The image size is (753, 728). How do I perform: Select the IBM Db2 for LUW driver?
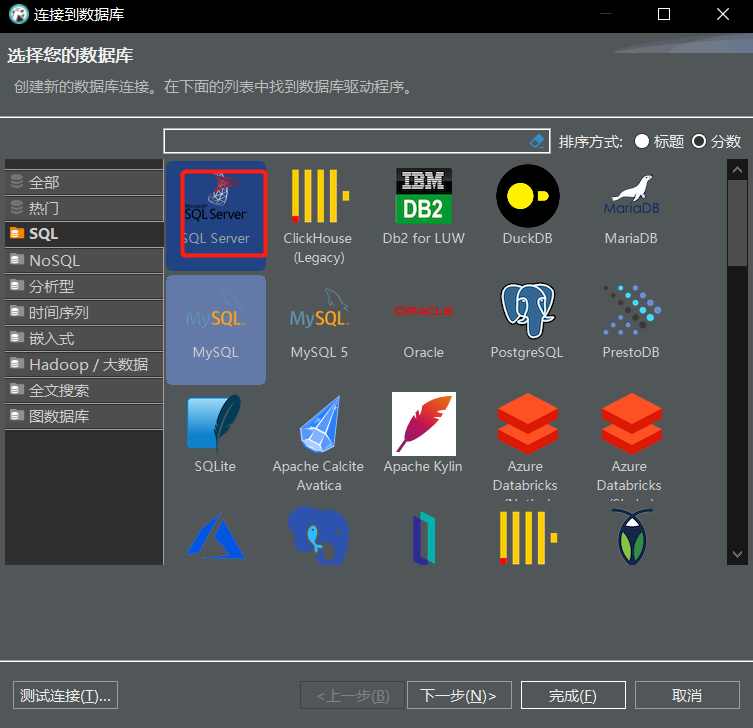click(423, 195)
